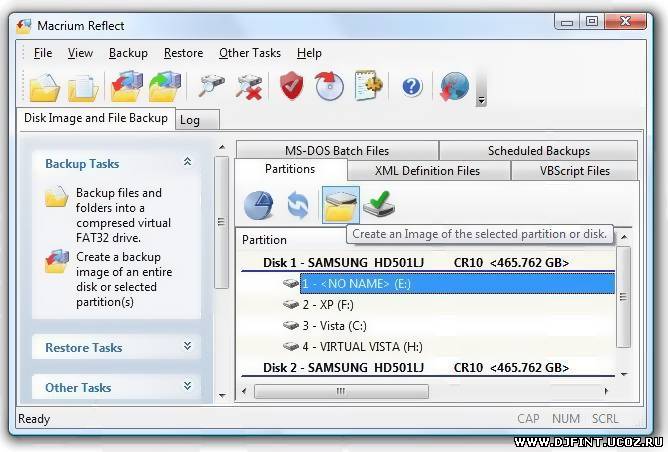Click the task pane vertical scrollbar thumb
Image resolution: width=668 pixels, height=452 pixels.
coord(221,223)
